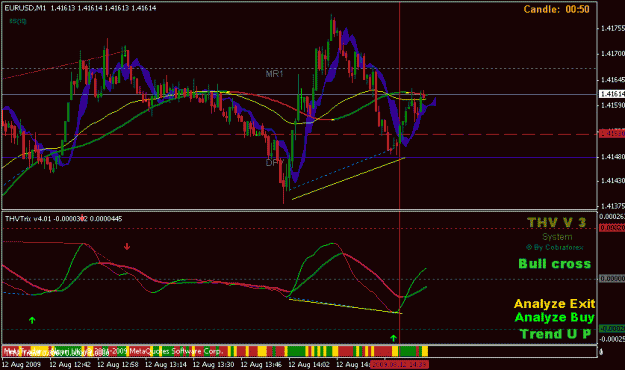The height and width of the screenshot is (370, 625).
Task: Click the System label under THV V 3
Action: point(557,237)
